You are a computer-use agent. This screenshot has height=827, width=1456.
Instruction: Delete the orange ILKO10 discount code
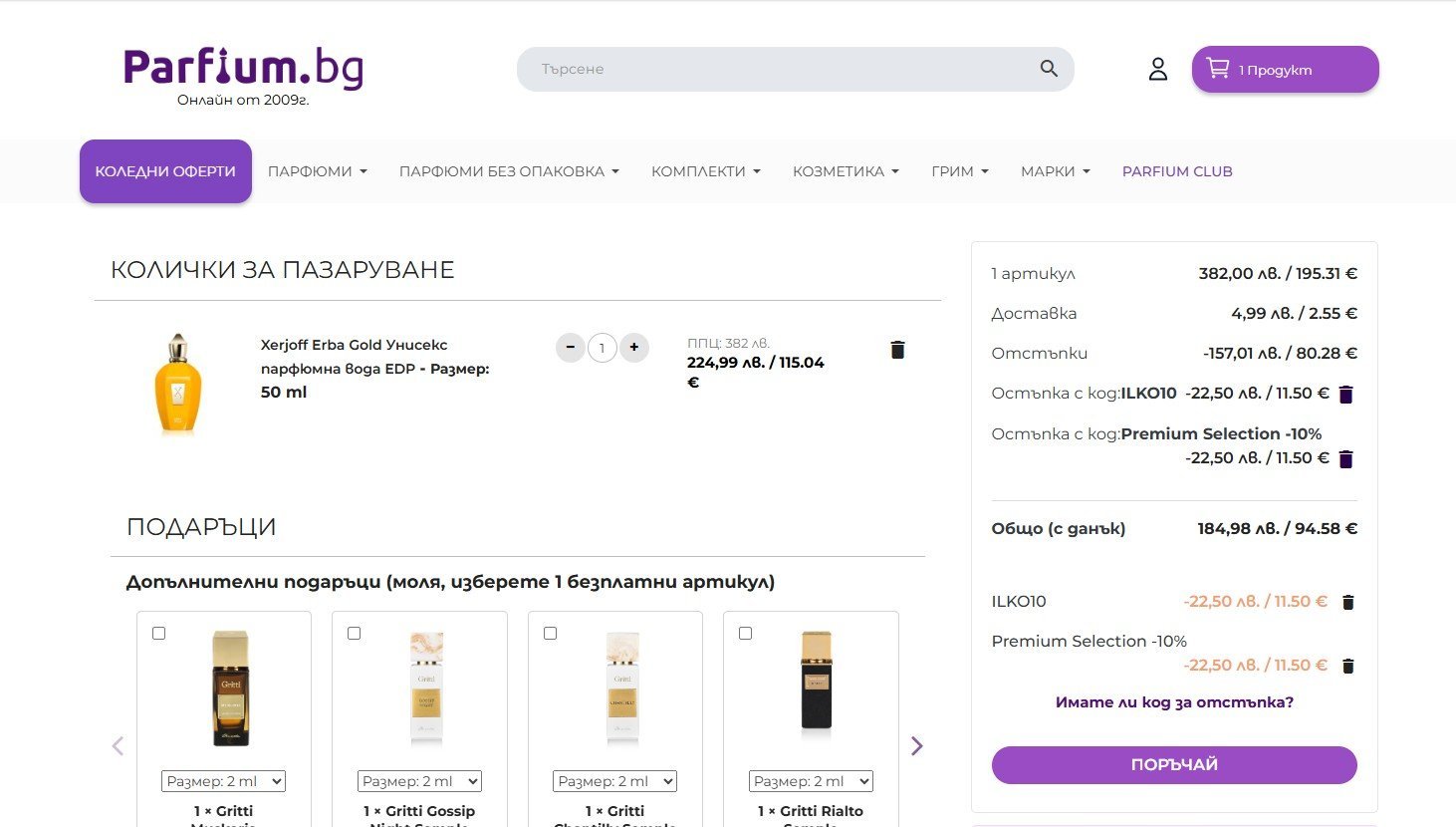pos(1348,602)
